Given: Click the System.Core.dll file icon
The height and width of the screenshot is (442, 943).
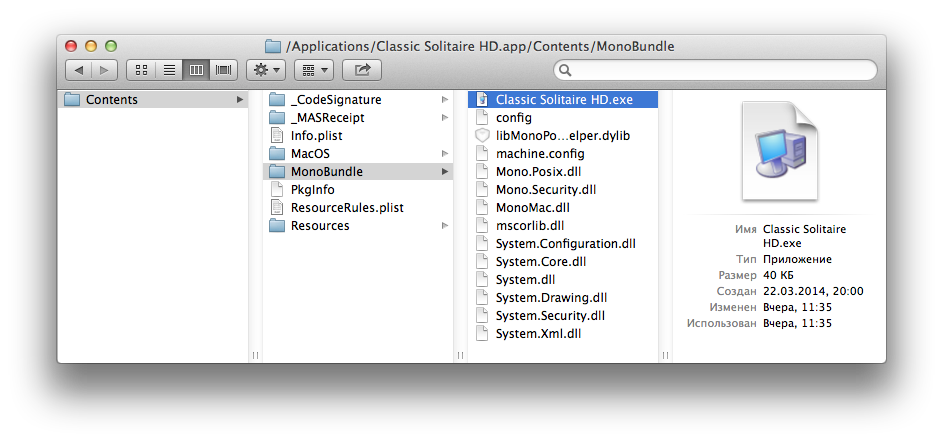Looking at the screenshot, I should 482,262.
